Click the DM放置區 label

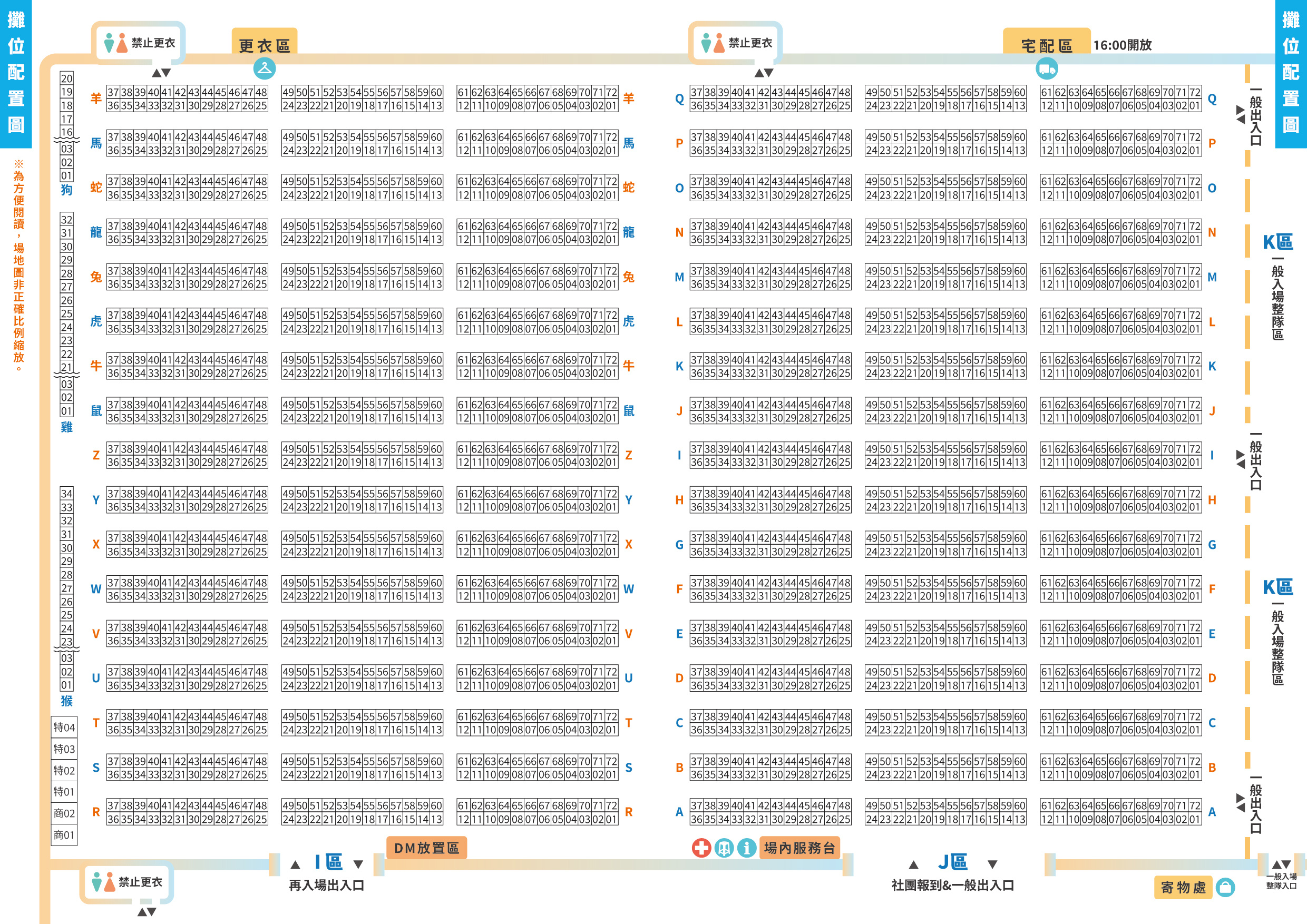coord(426,848)
